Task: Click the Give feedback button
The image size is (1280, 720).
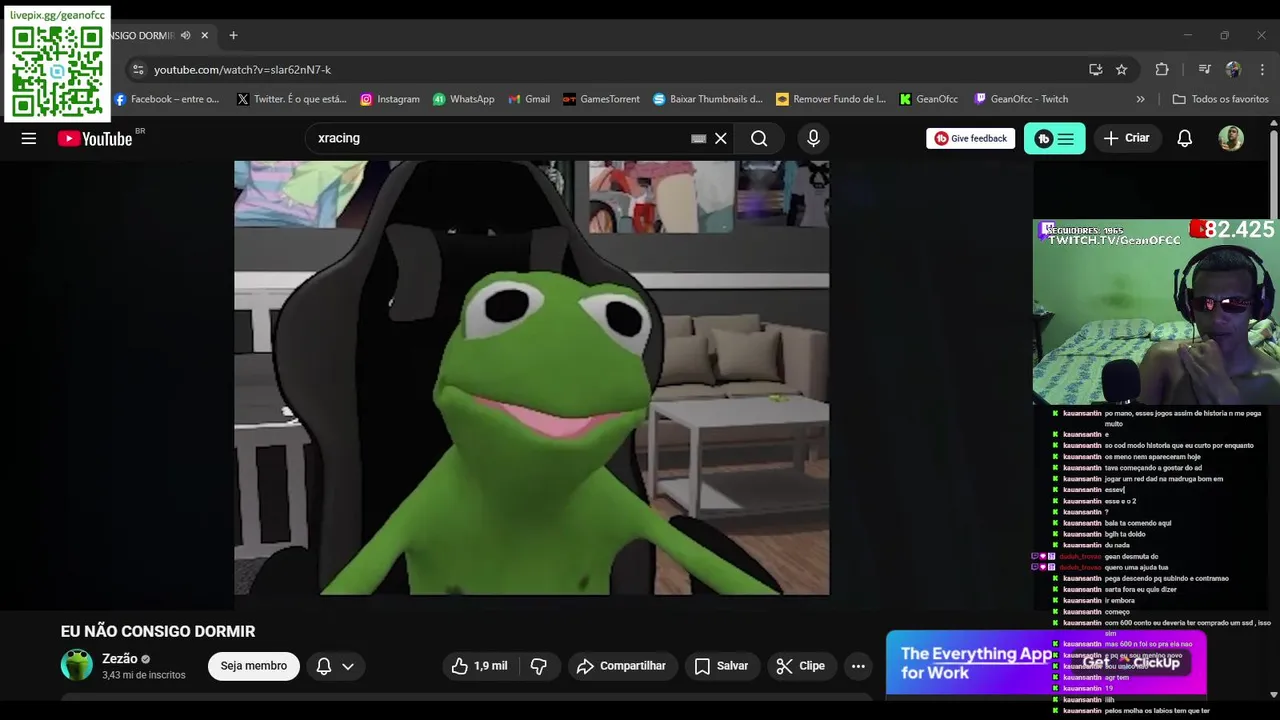Action: [970, 139]
